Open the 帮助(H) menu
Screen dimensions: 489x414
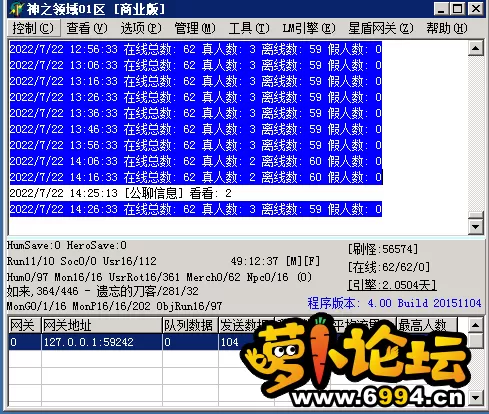[x=447, y=28]
